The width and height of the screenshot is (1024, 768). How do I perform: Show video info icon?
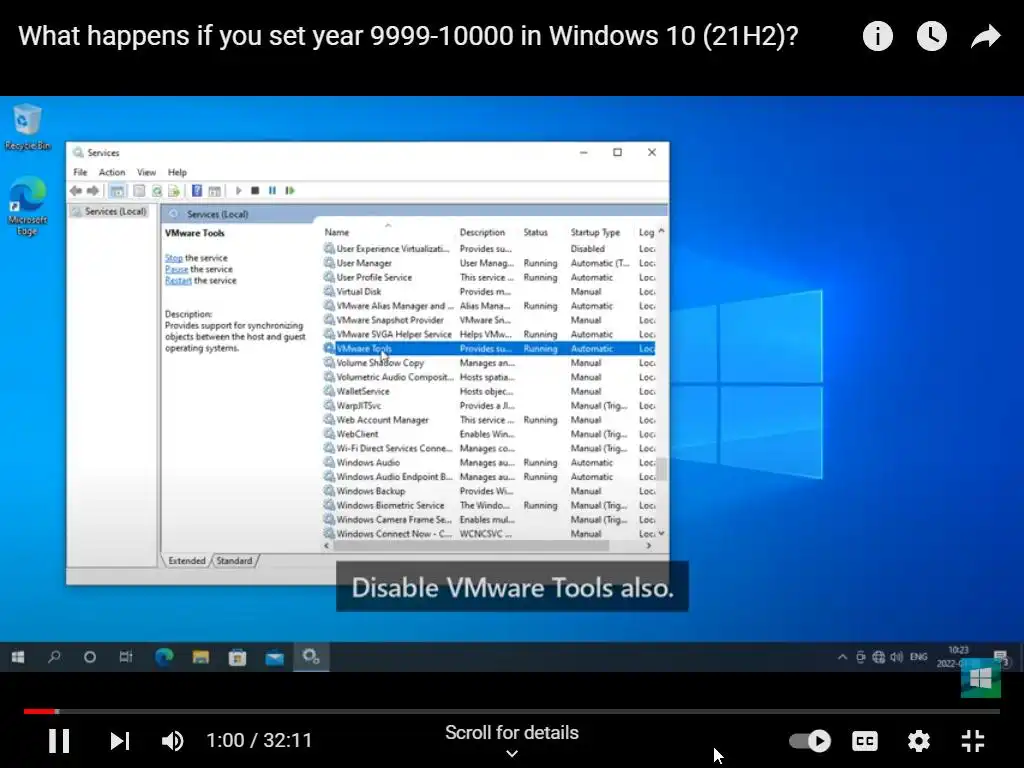point(877,36)
